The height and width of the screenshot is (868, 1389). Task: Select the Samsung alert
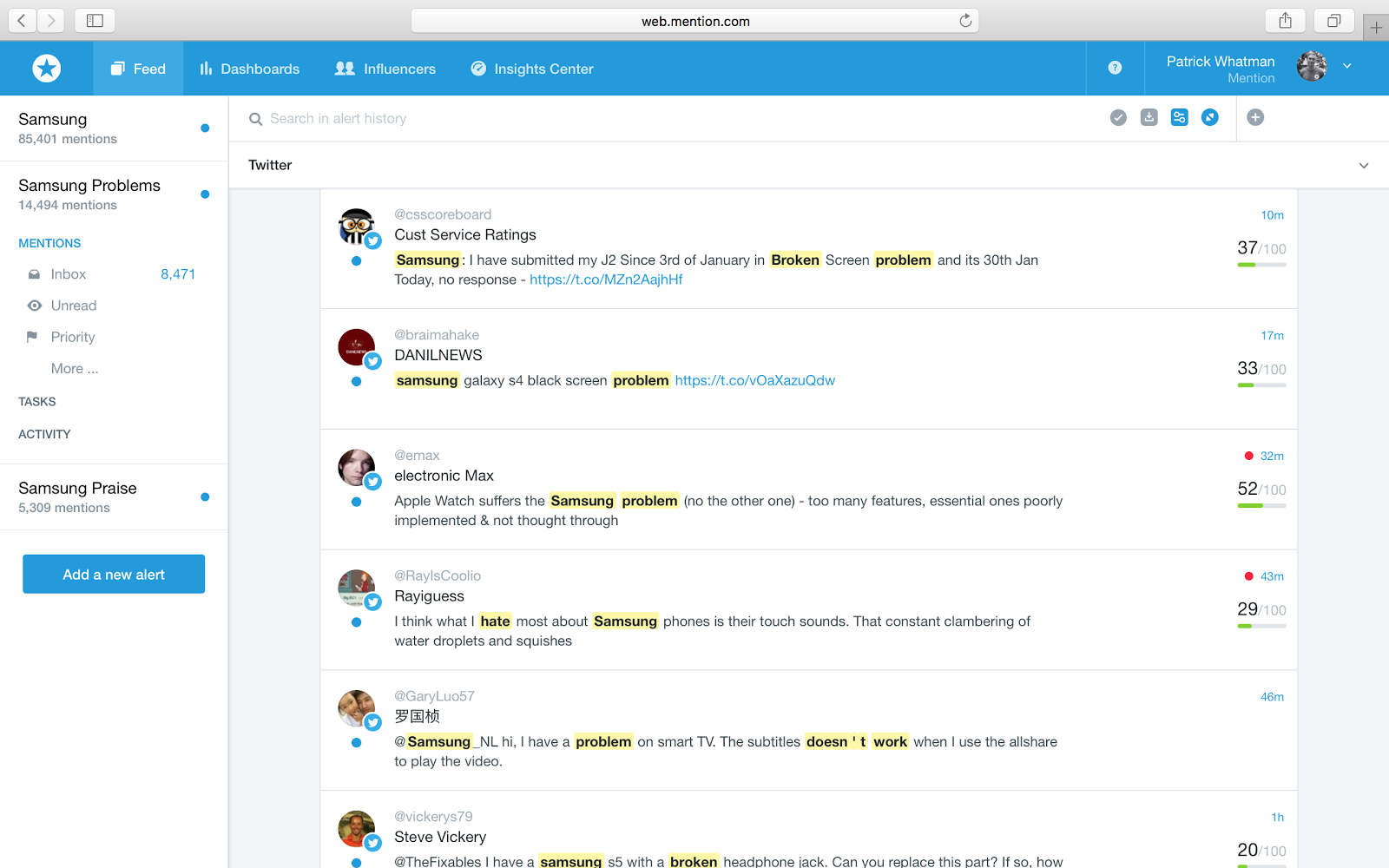tap(114, 128)
